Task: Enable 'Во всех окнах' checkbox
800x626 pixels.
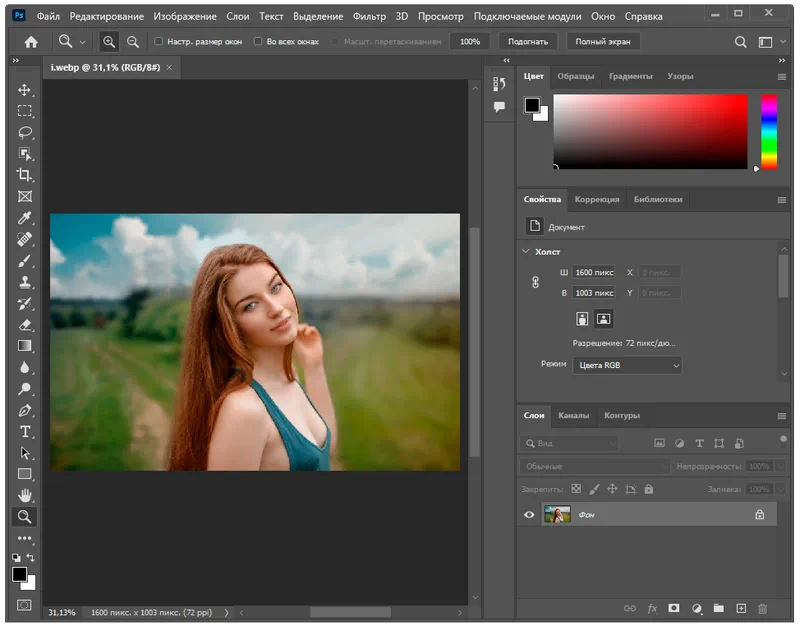Action: point(258,41)
